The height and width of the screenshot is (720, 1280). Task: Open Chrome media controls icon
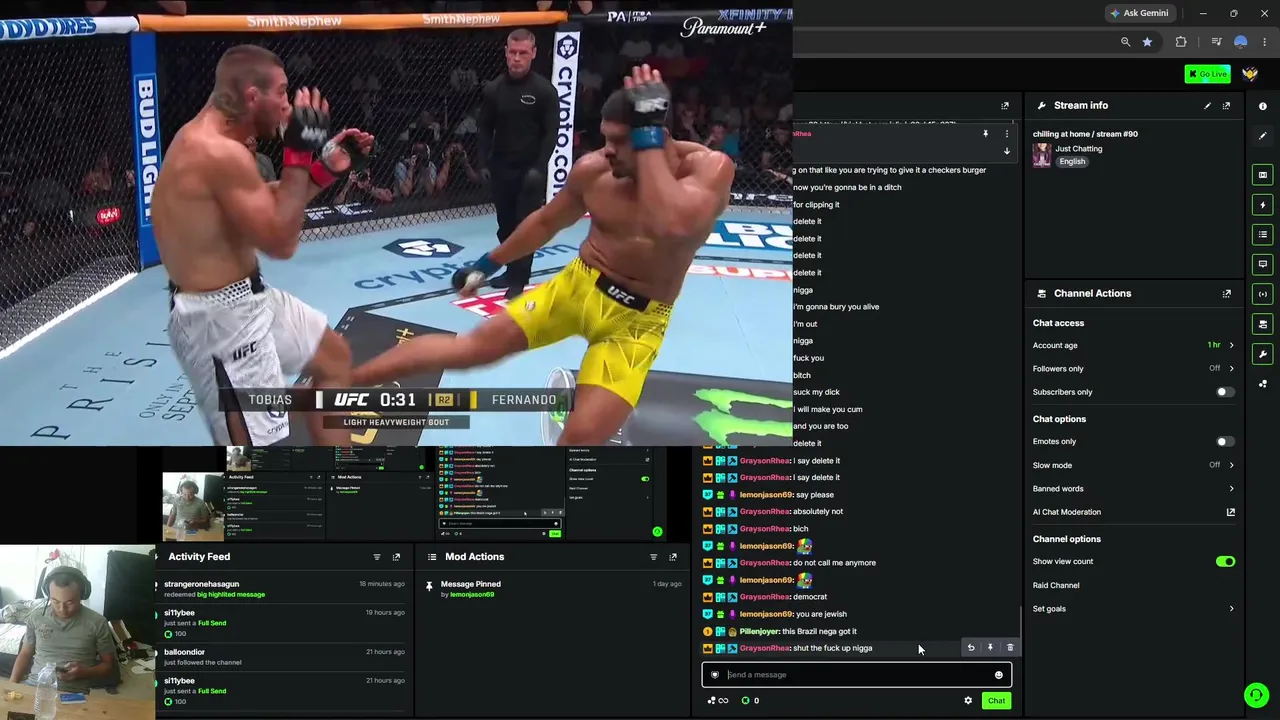1216,42
